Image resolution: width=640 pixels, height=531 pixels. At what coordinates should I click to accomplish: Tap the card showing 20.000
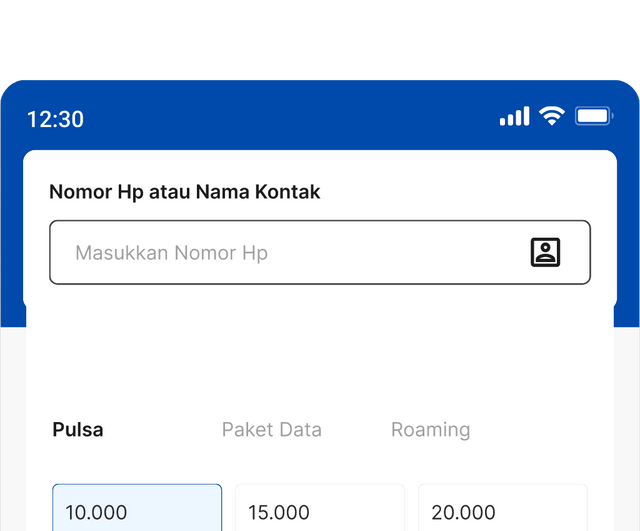[x=503, y=508]
